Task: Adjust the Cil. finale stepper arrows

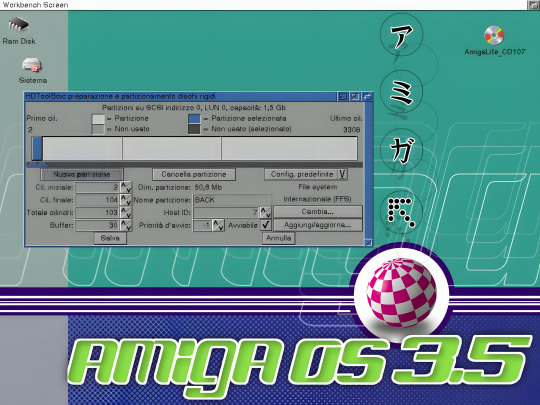Action: (126, 200)
